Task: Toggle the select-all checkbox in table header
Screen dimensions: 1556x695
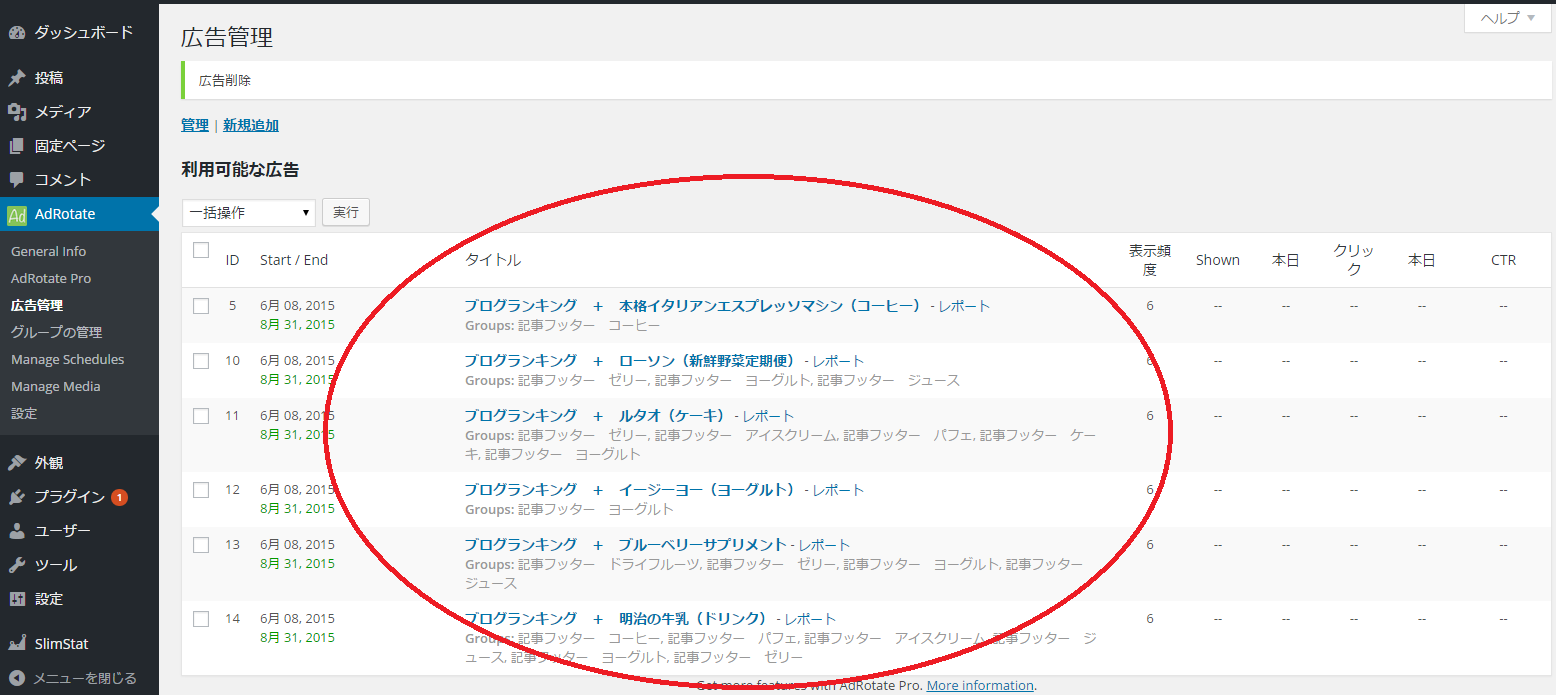Action: click(x=201, y=250)
